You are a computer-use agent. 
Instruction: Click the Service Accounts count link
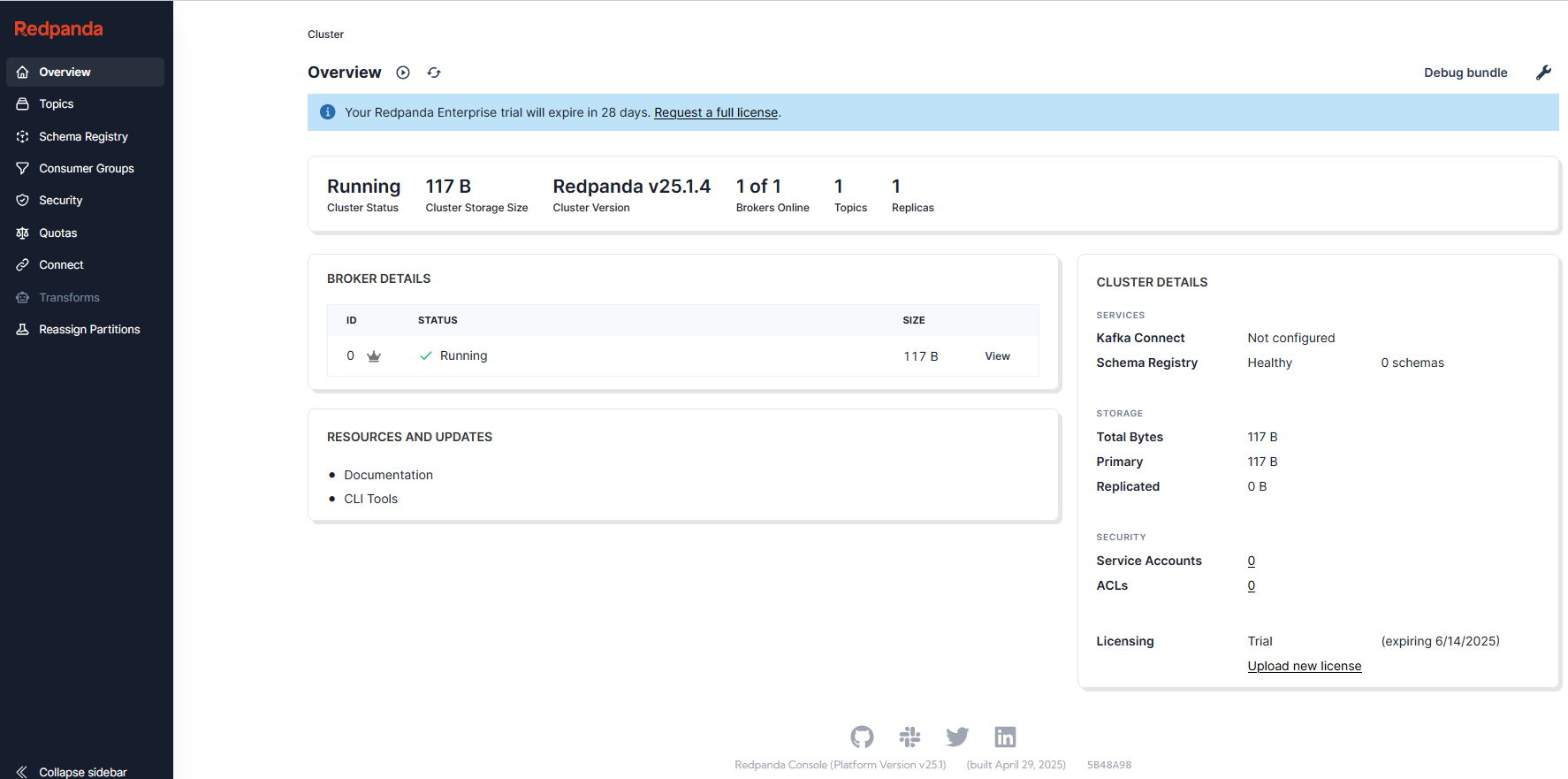coord(1252,561)
